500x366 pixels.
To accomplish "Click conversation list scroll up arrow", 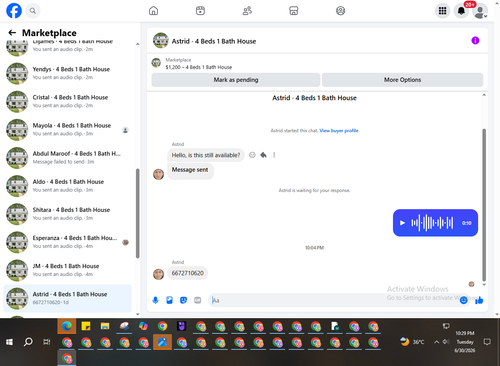I will pos(137,44).
